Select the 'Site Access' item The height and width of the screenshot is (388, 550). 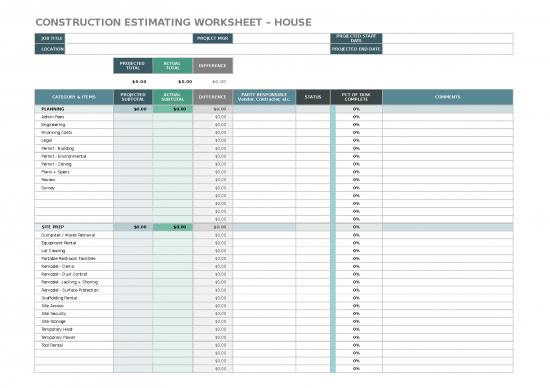click(x=52, y=306)
